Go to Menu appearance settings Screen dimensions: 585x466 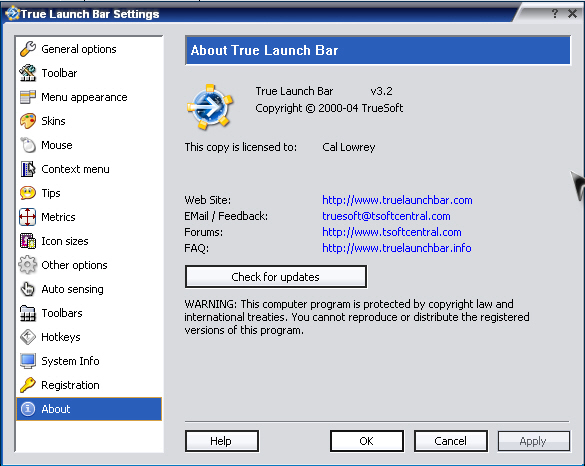pos(89,97)
